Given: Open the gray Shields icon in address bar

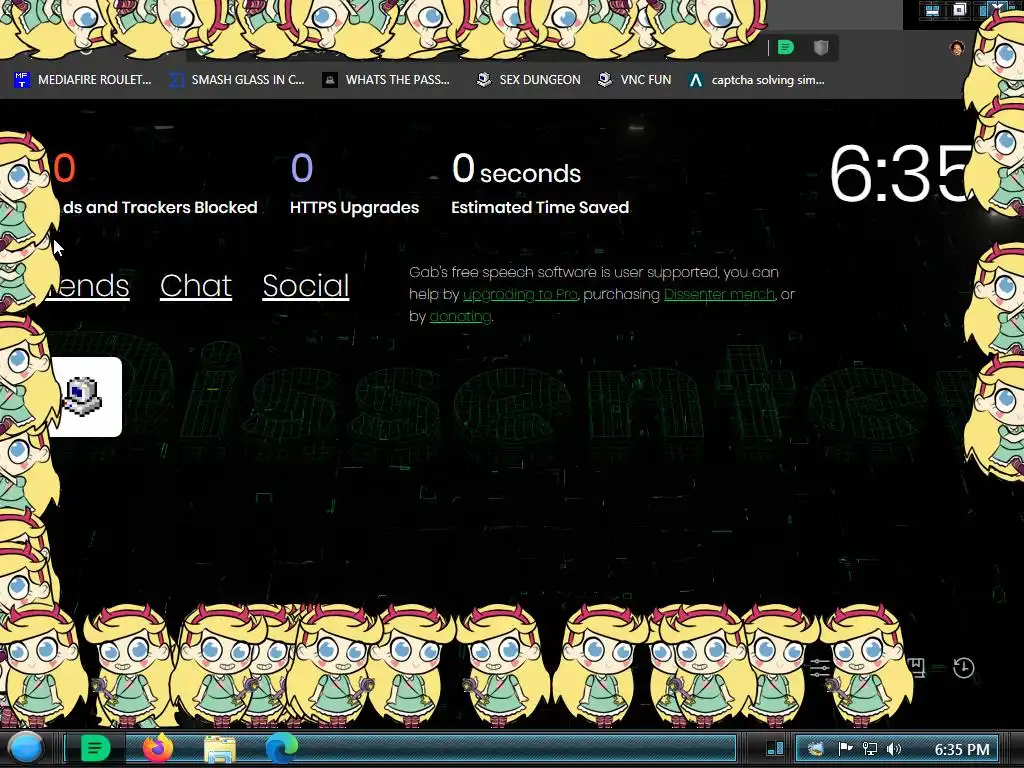Looking at the screenshot, I should coord(821,47).
